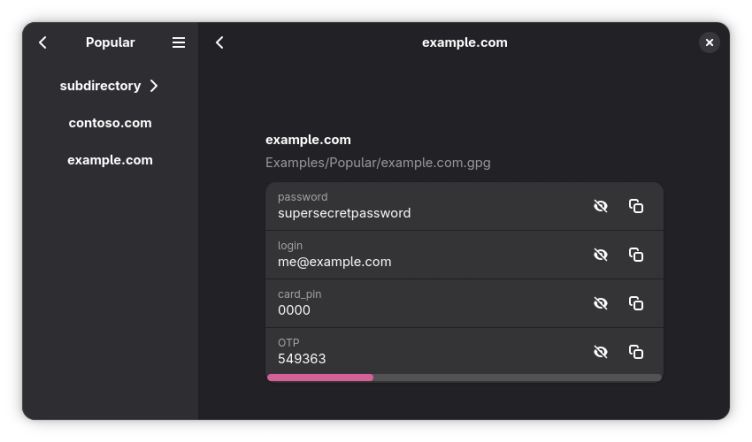This screenshot has width=752, height=442.
Task: Copy the login value
Action: (636, 255)
